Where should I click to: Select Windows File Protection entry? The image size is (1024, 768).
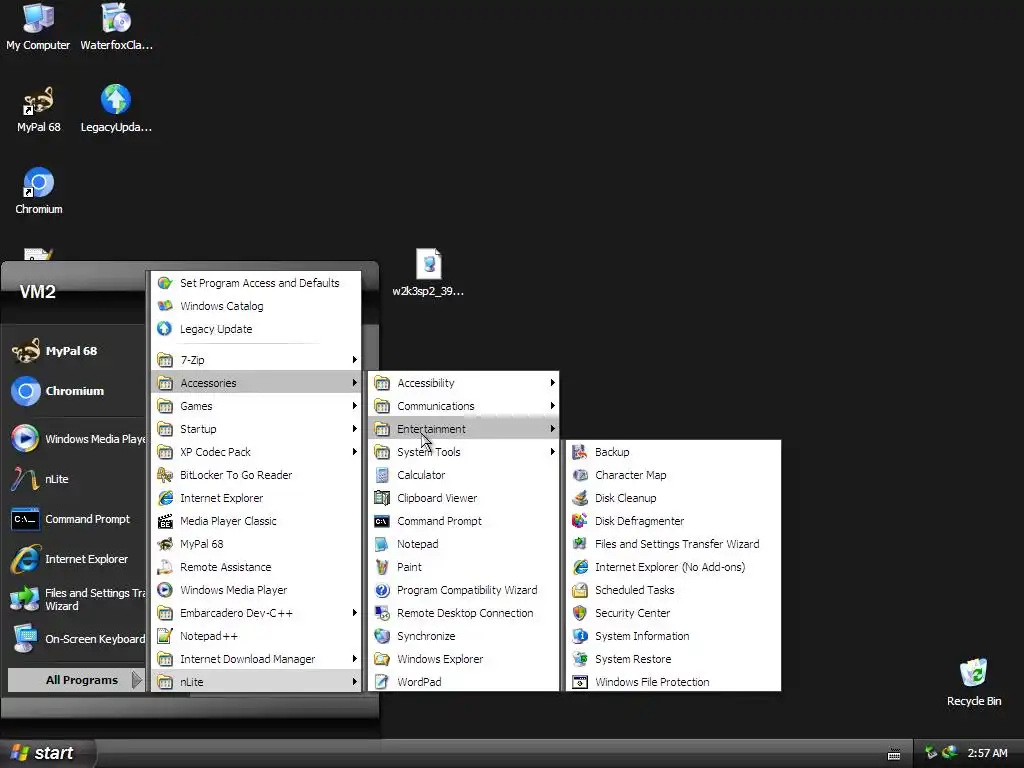[673, 682]
